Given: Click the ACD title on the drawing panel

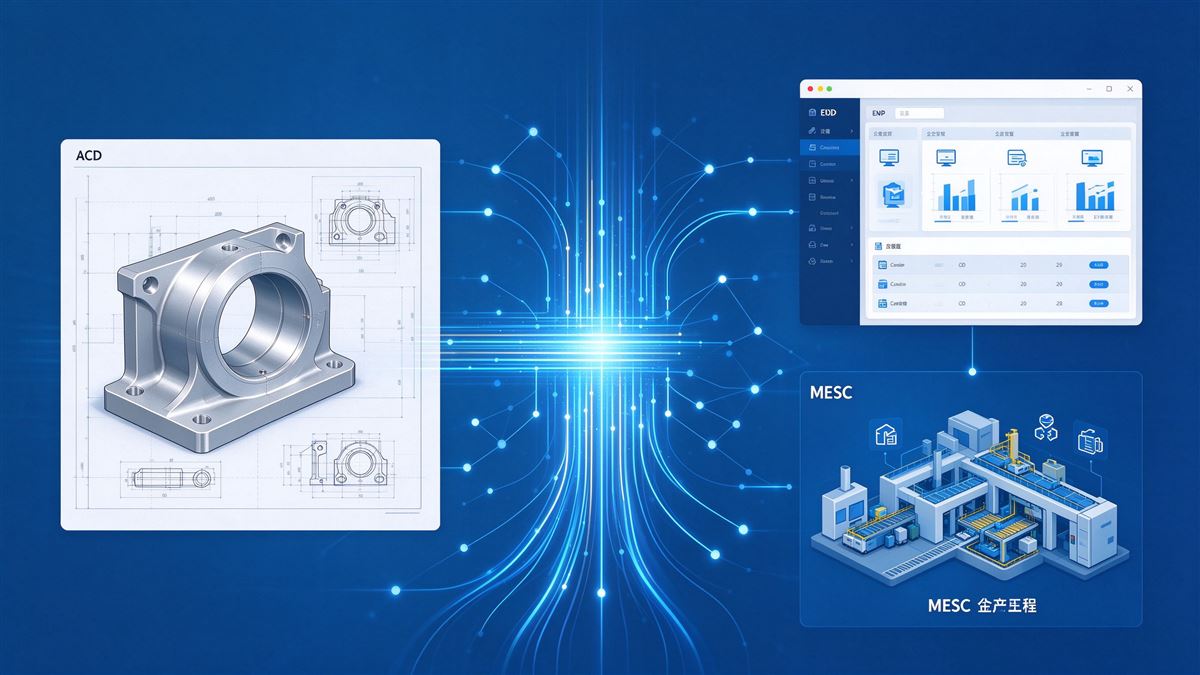Looking at the screenshot, I should click(89, 155).
